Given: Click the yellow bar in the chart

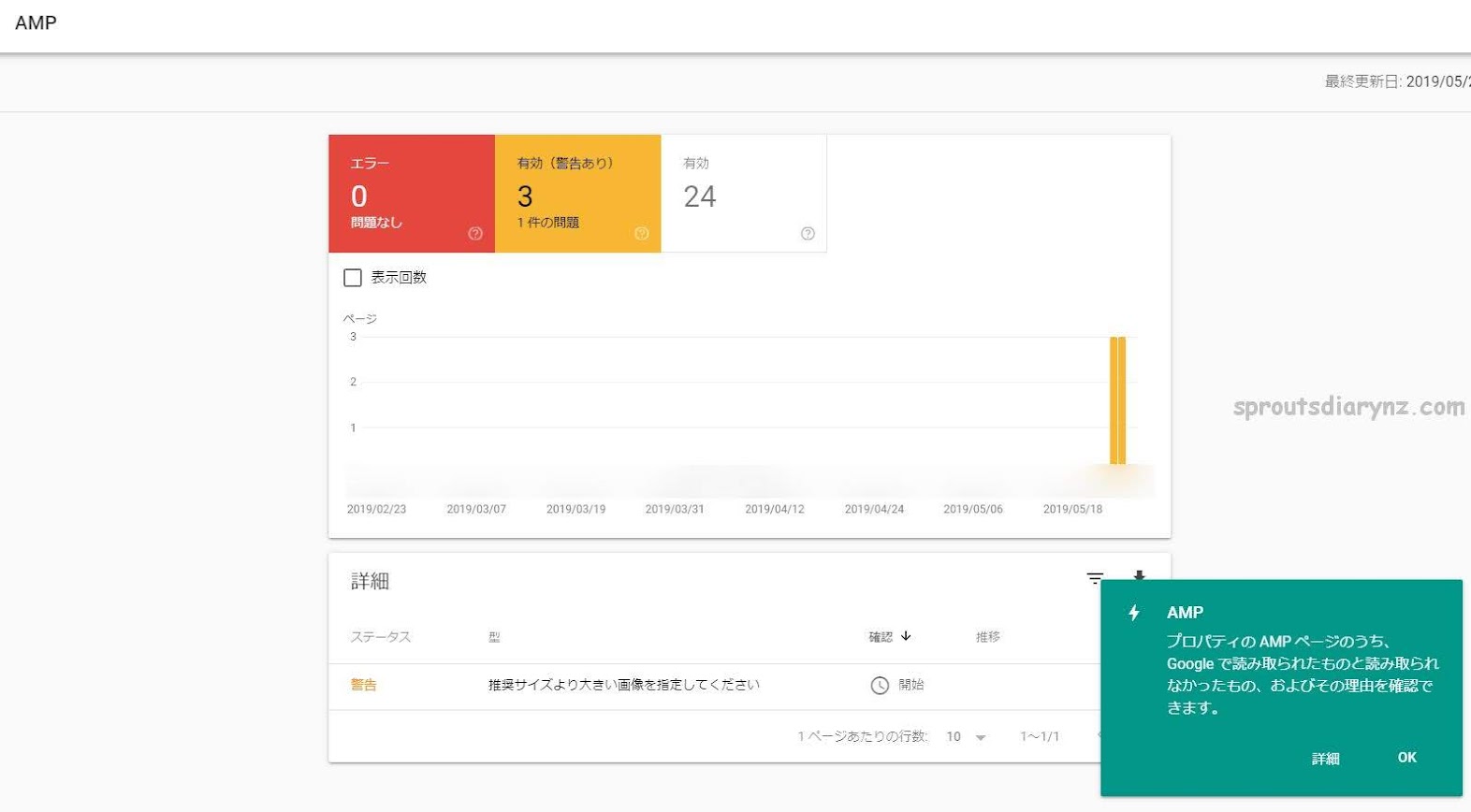Looking at the screenshot, I should point(1118,400).
